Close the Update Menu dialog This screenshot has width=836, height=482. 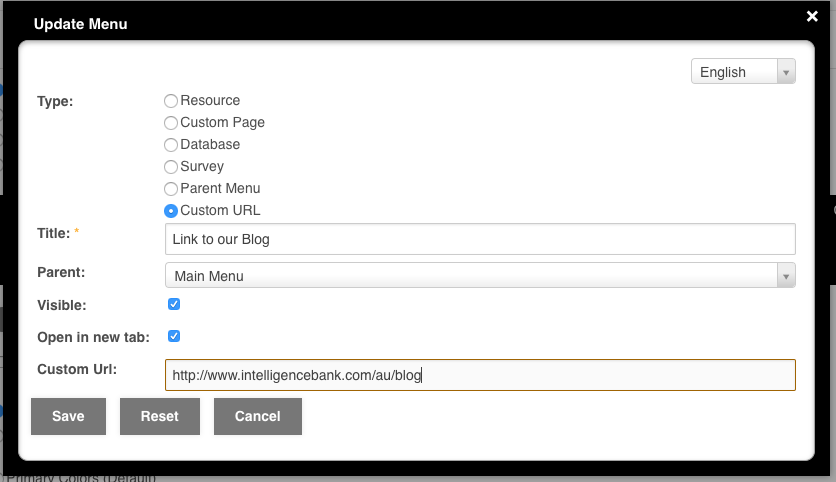point(812,16)
